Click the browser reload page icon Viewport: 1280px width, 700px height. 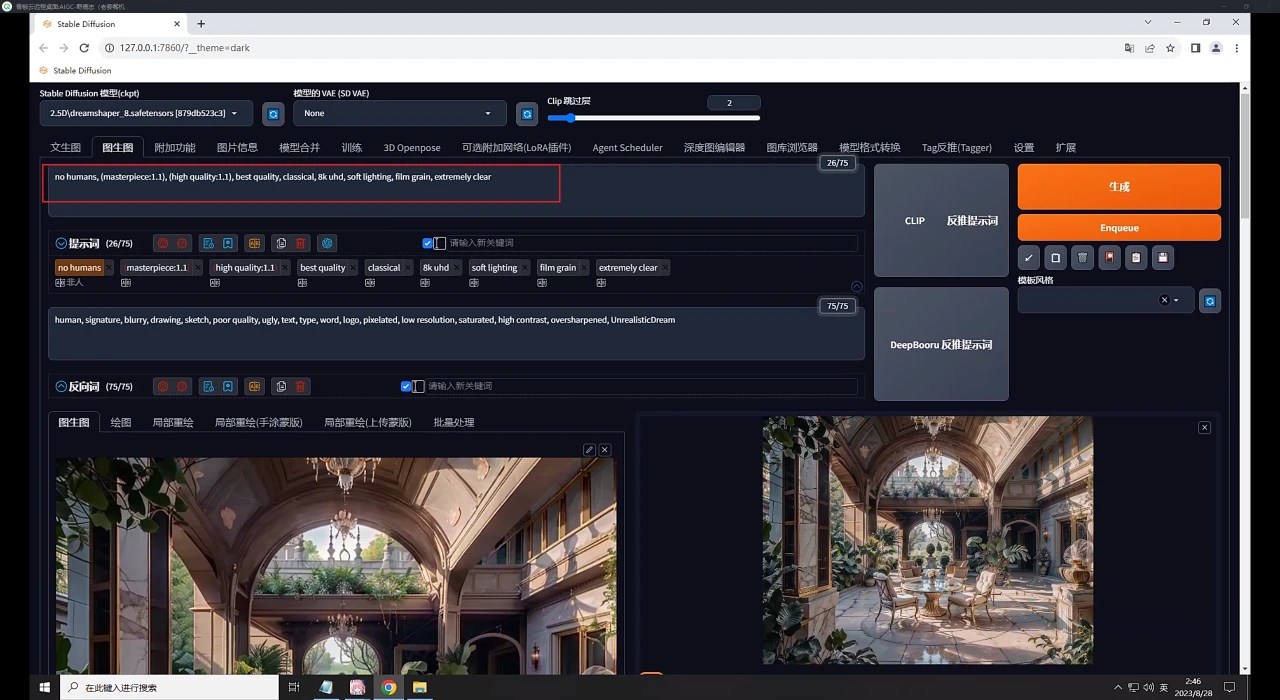pos(84,48)
